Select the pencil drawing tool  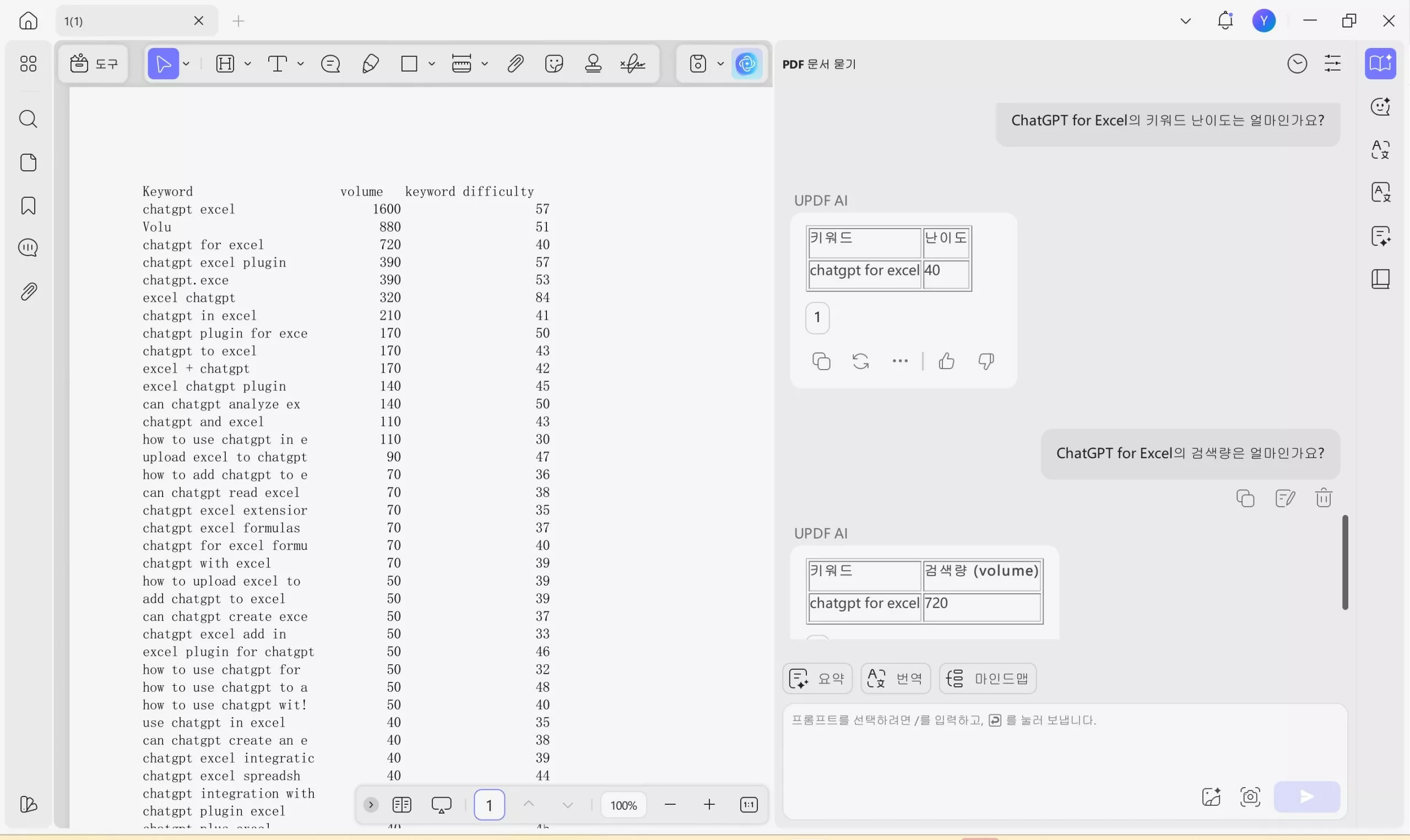pos(370,63)
